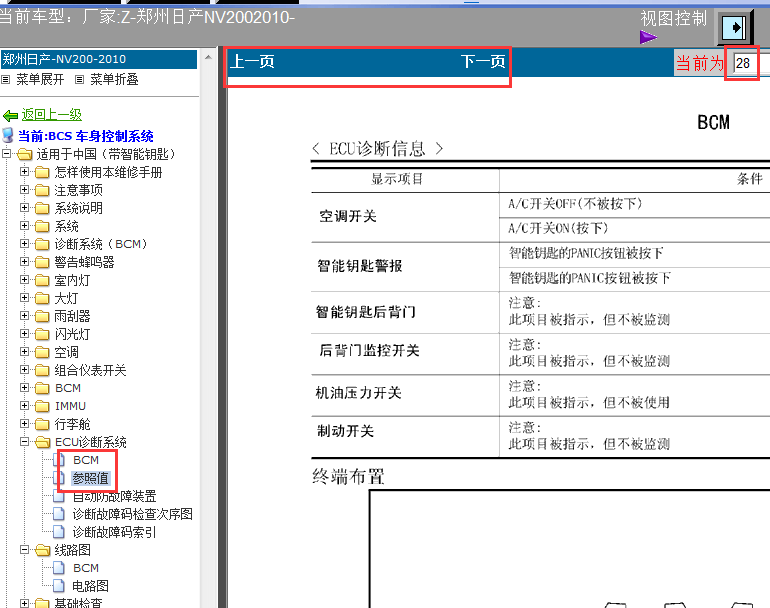
Task: Click the 系统说明 folder icon
Action: point(42,208)
